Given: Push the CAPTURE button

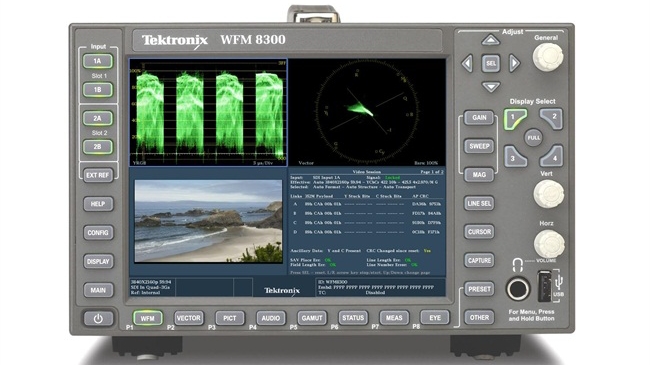Looking at the screenshot, I should [x=479, y=260].
